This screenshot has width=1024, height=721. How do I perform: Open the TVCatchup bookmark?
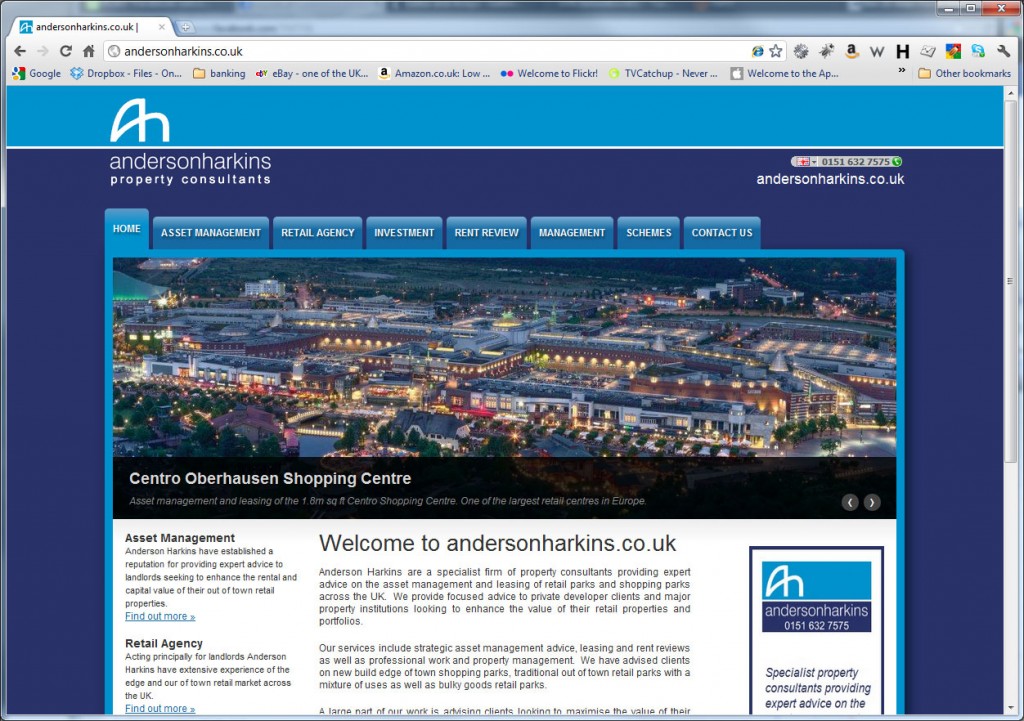[663, 73]
